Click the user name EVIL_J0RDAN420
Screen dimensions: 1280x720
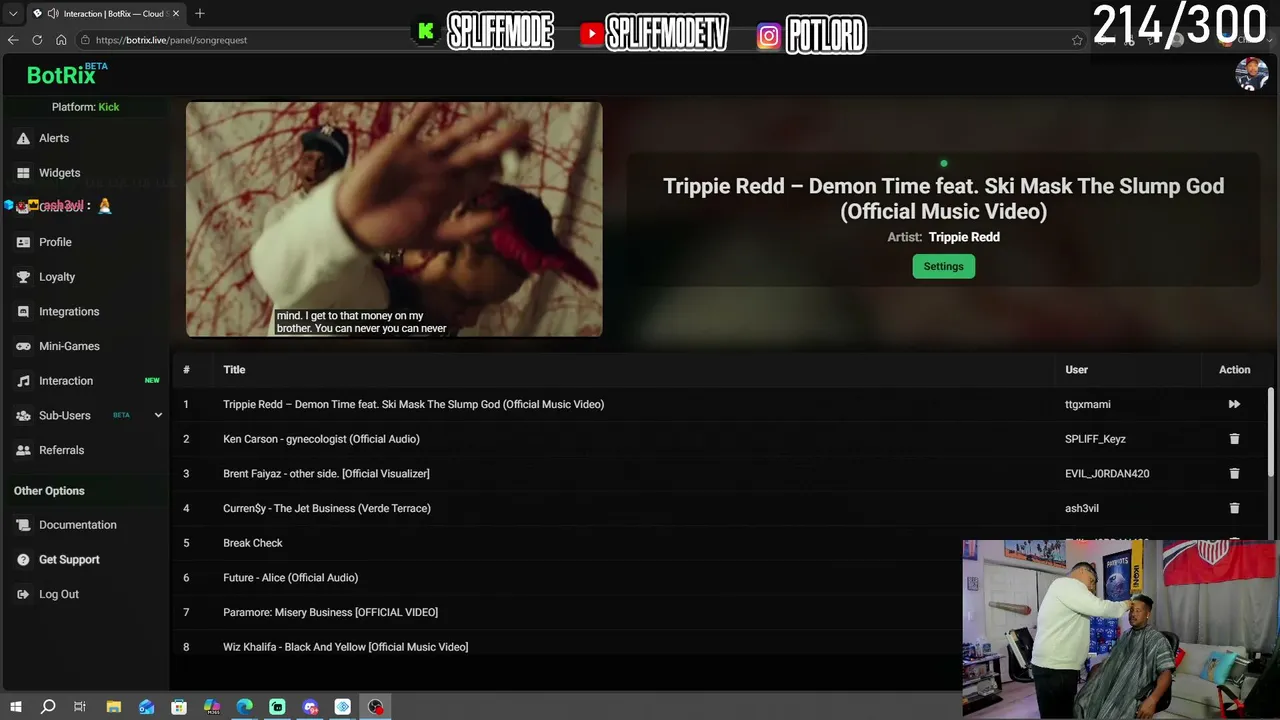(1107, 473)
